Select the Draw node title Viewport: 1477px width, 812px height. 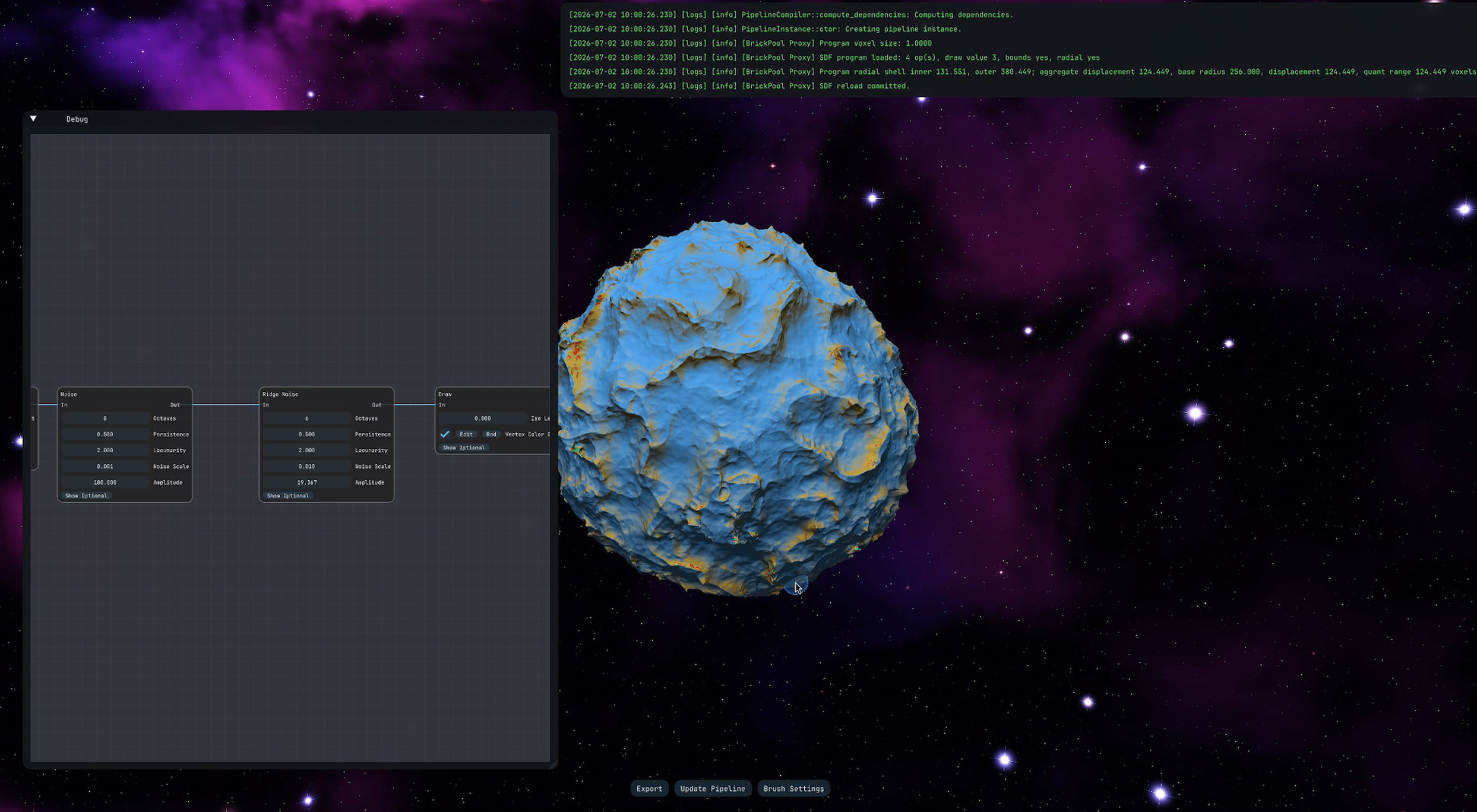(x=445, y=394)
